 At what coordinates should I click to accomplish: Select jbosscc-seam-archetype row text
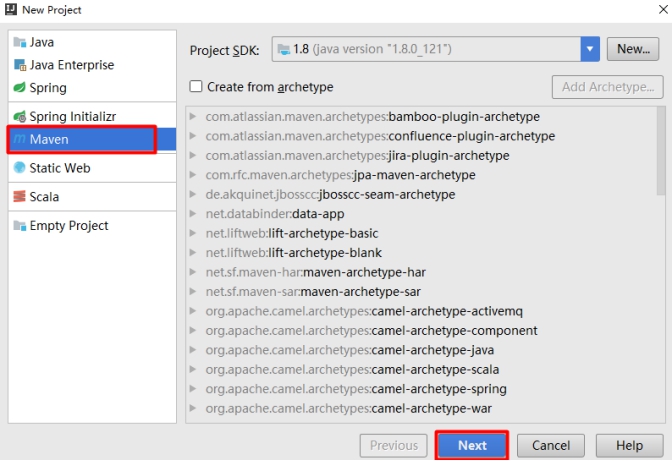coord(330,195)
